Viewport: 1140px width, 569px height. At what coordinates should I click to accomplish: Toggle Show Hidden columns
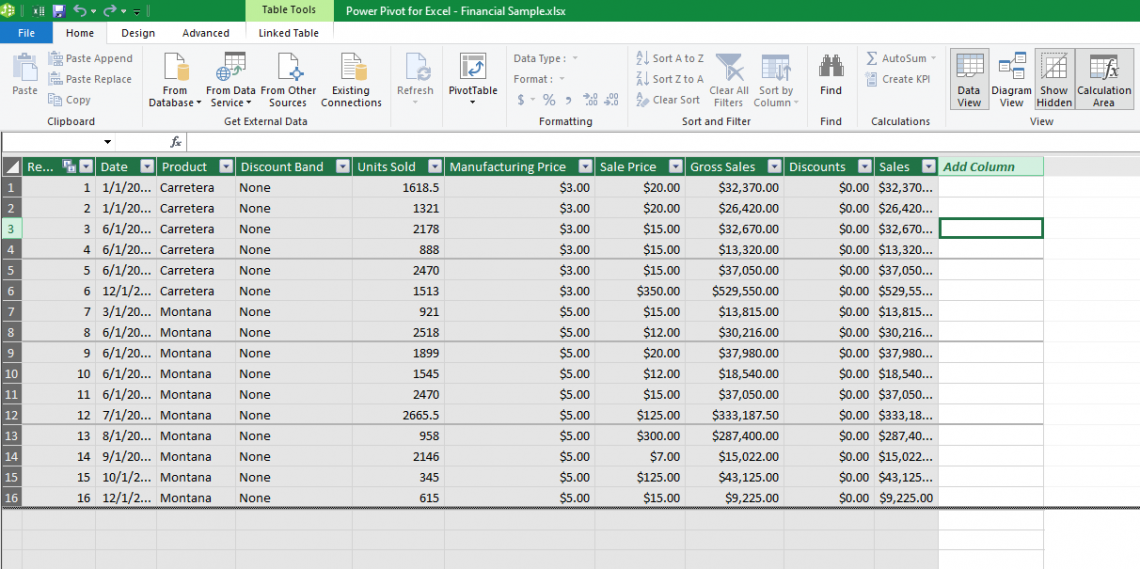click(1054, 79)
